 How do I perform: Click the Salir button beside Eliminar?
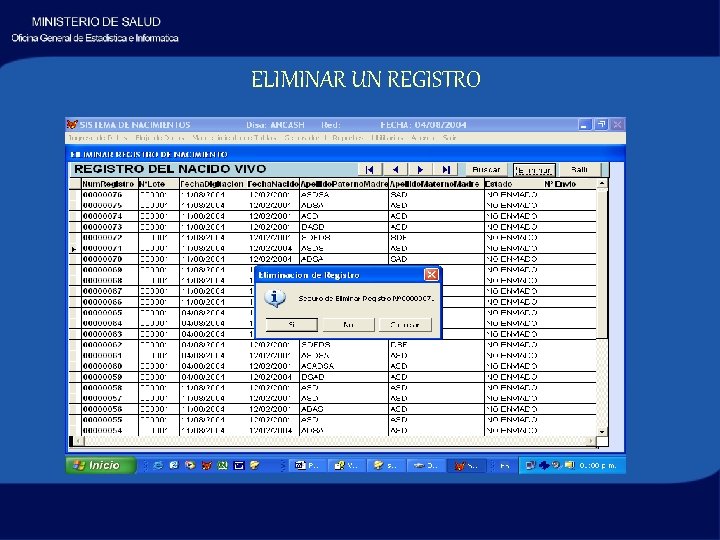(579, 169)
